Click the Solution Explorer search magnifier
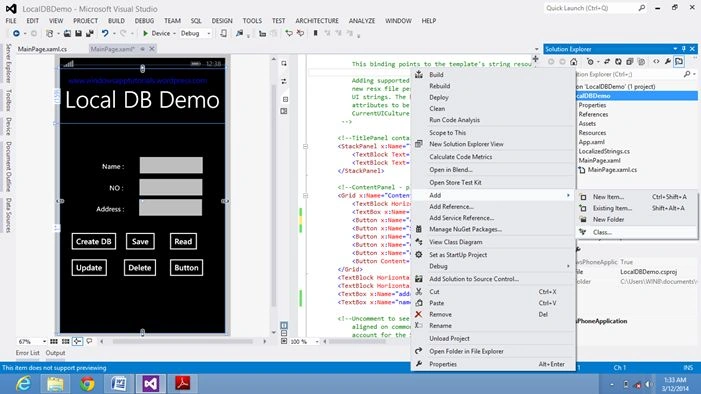This screenshot has width=701, height=394. (x=687, y=74)
